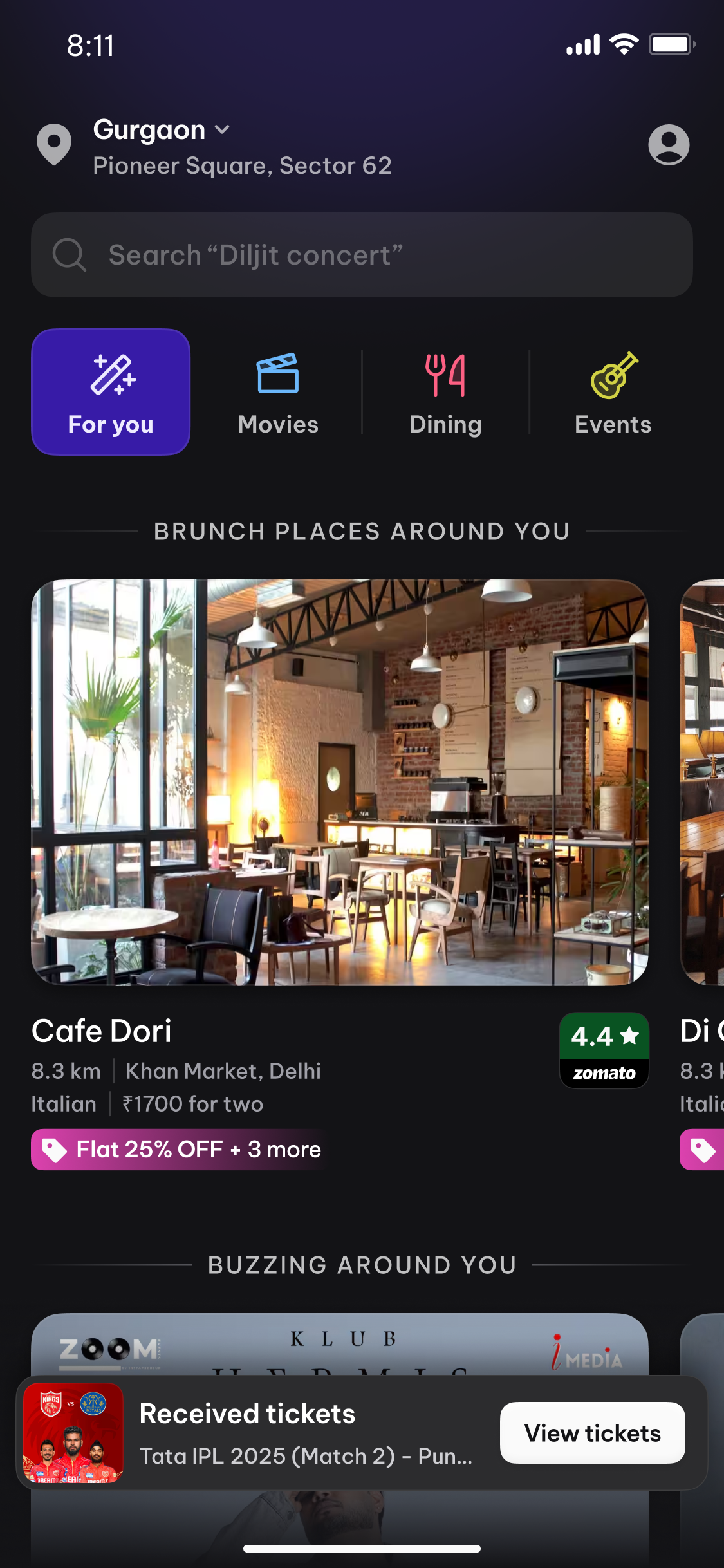Switch to the Events tab

click(613, 392)
